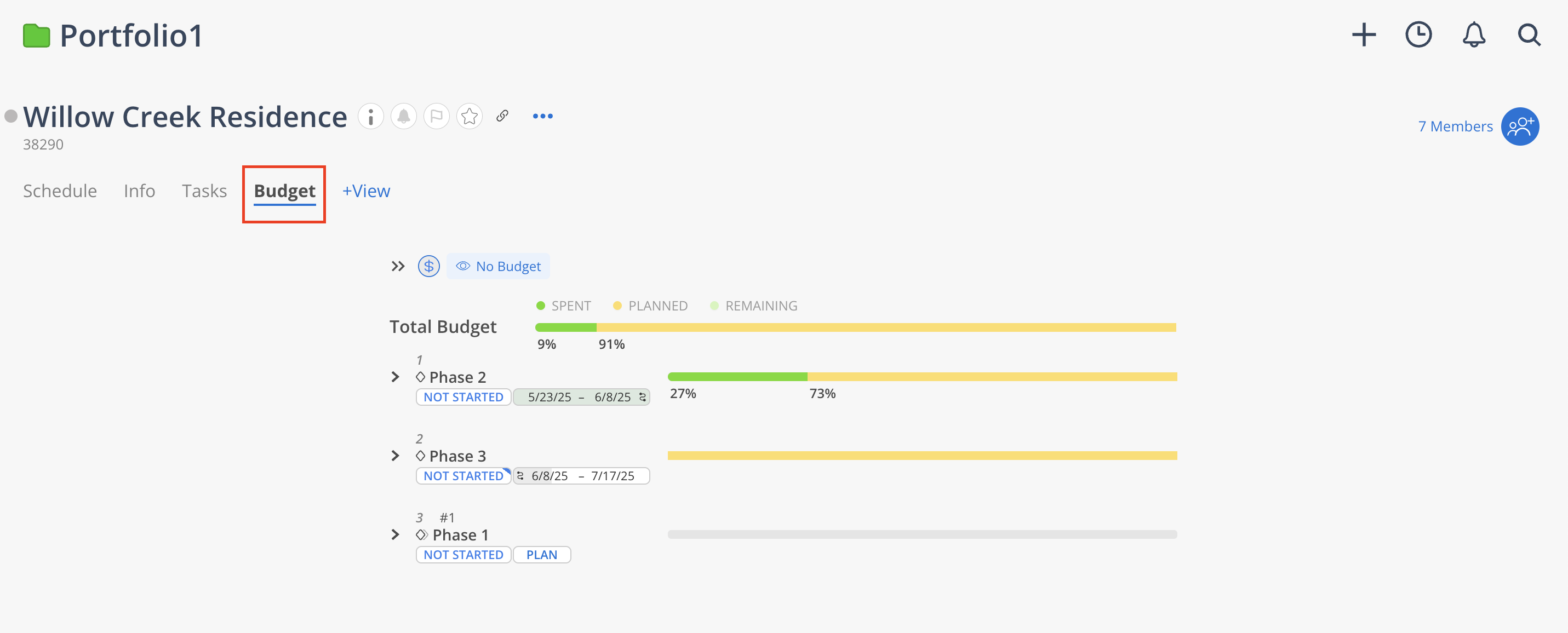Click the add members avatar icon
The height and width of the screenshot is (633, 1568).
point(1520,126)
